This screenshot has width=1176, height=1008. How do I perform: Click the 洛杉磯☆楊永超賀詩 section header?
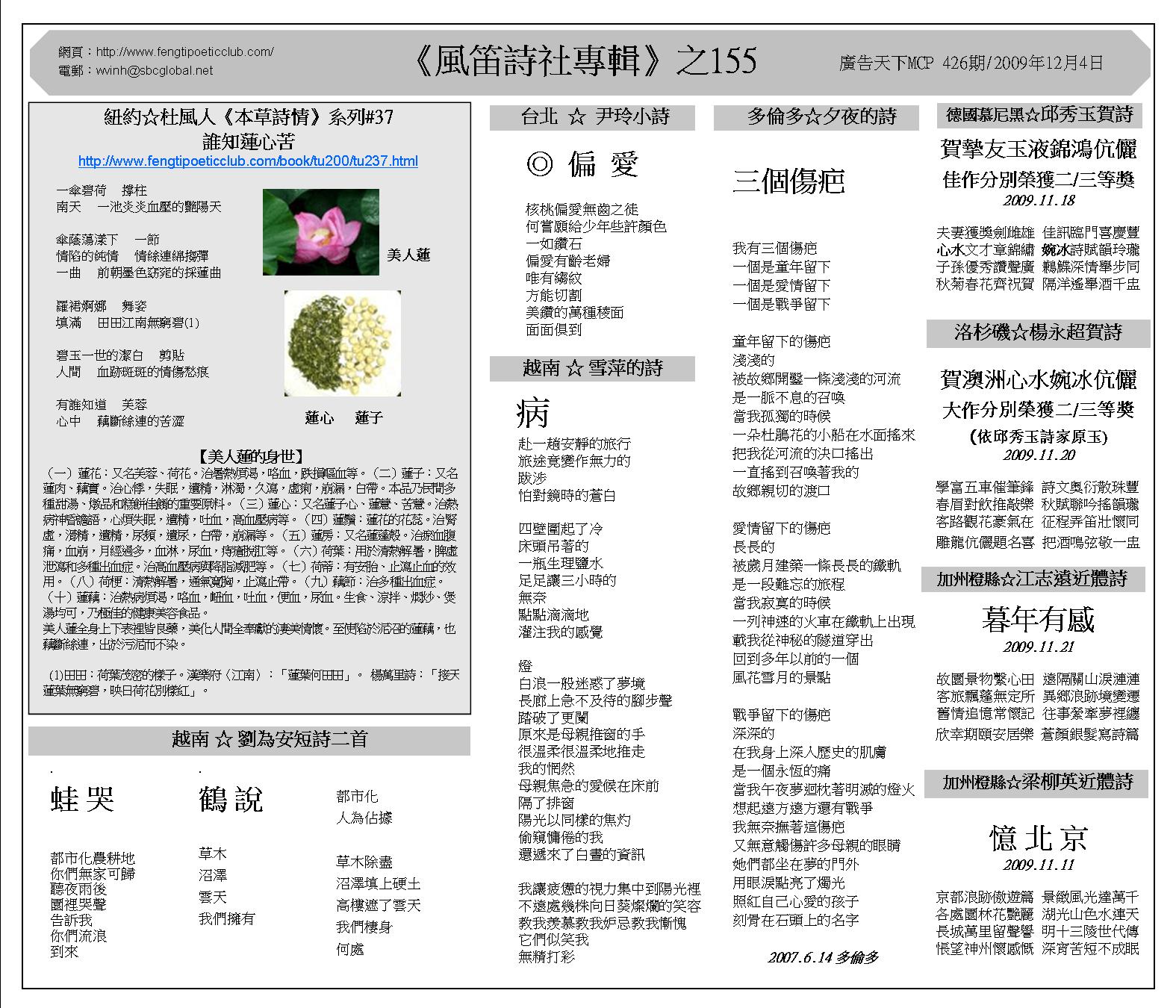click(x=1038, y=333)
